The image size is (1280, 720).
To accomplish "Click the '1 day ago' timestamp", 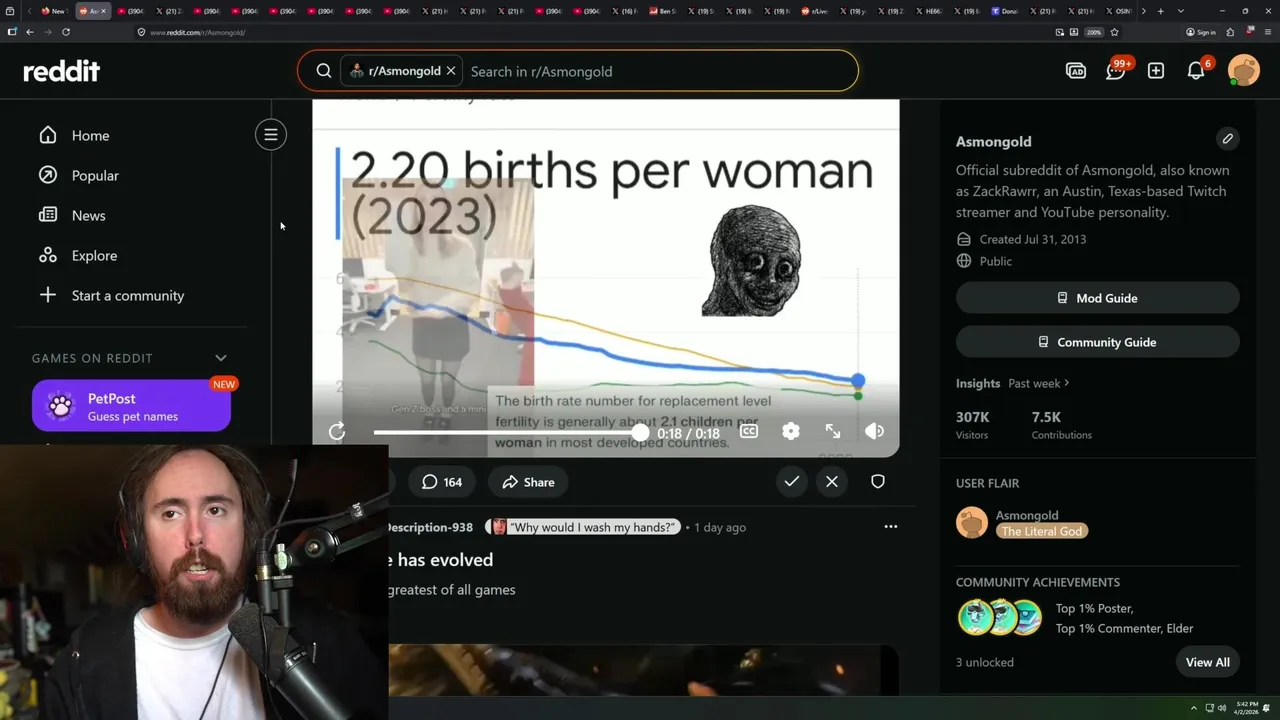I will 720,527.
